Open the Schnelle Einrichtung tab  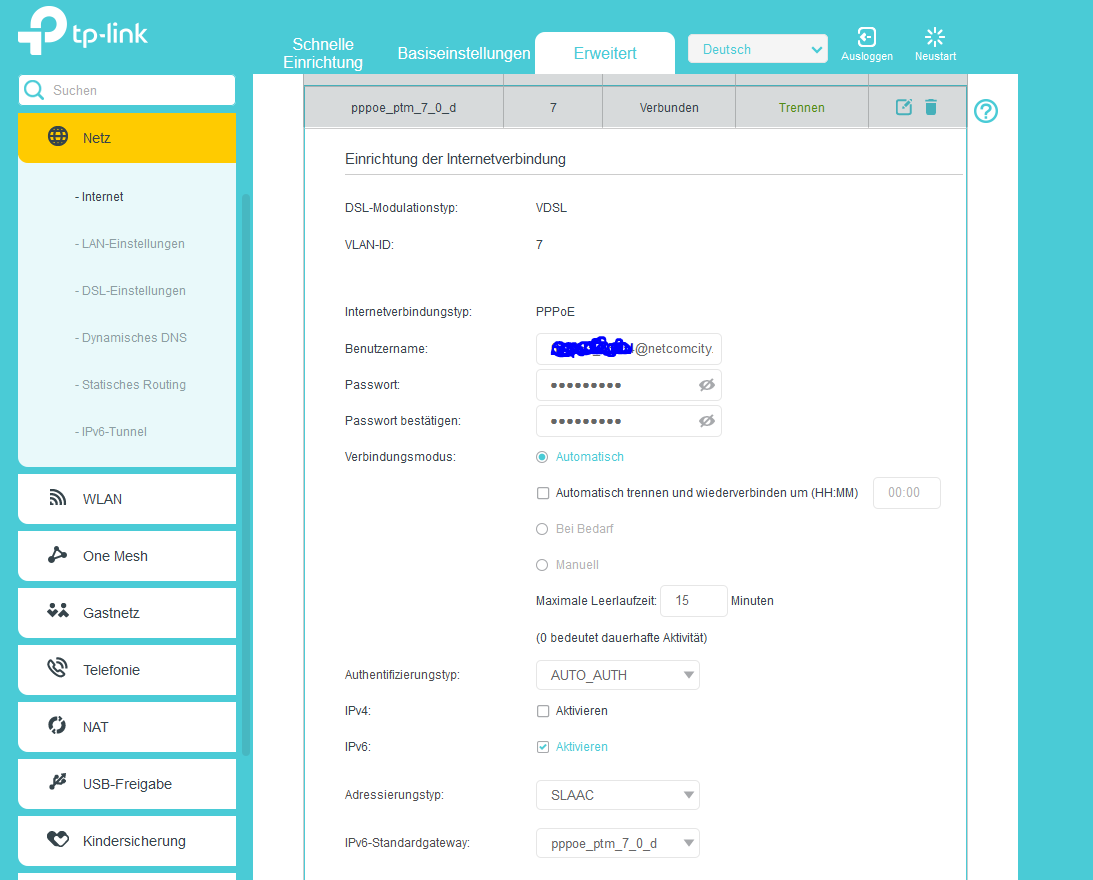pos(323,53)
